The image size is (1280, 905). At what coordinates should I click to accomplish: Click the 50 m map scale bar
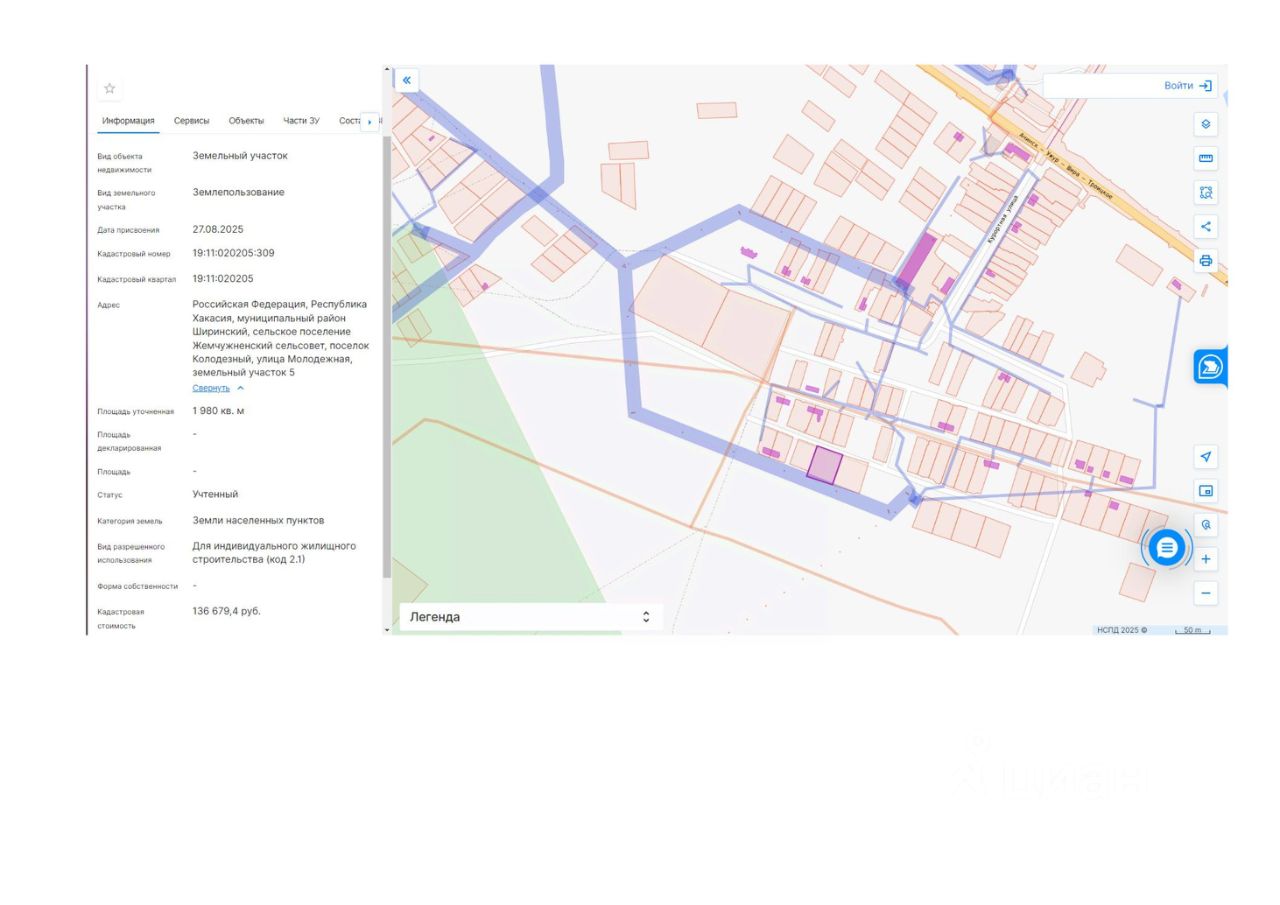pyautogui.click(x=1191, y=630)
